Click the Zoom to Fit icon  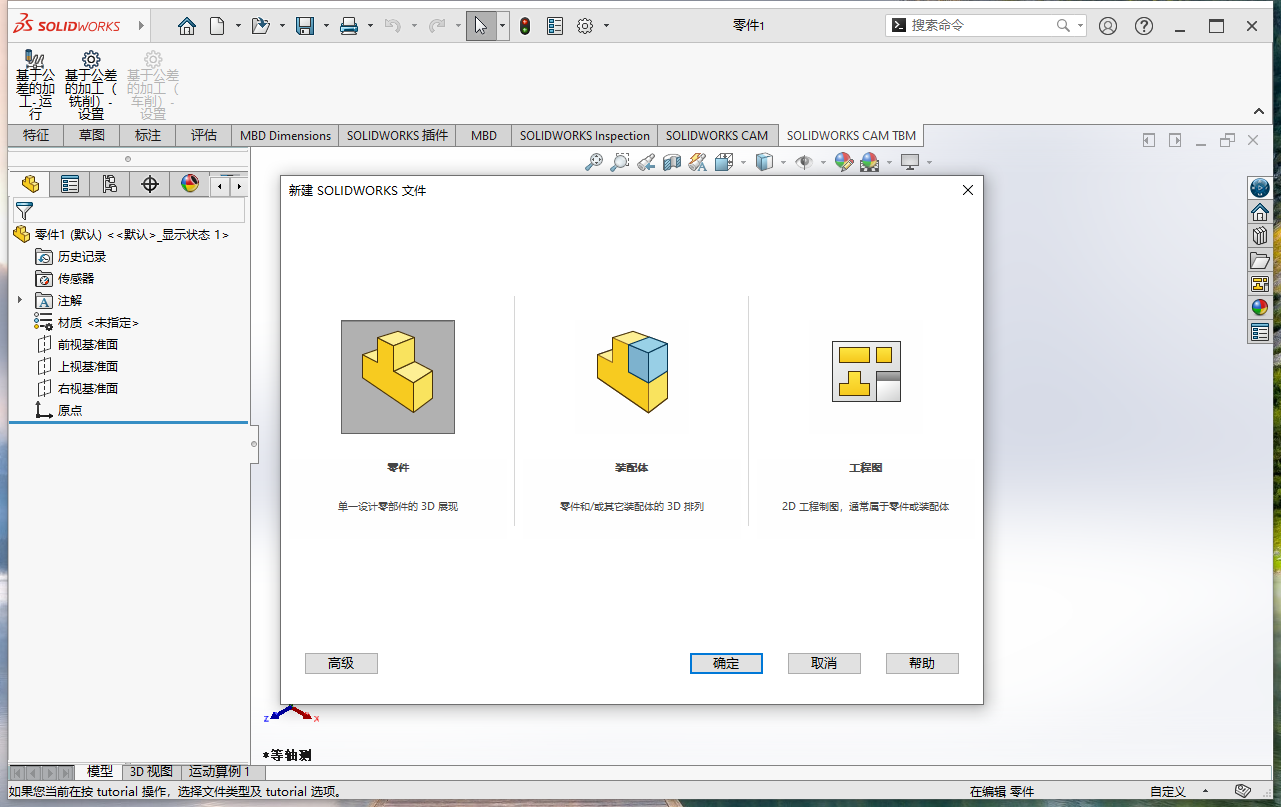[594, 162]
